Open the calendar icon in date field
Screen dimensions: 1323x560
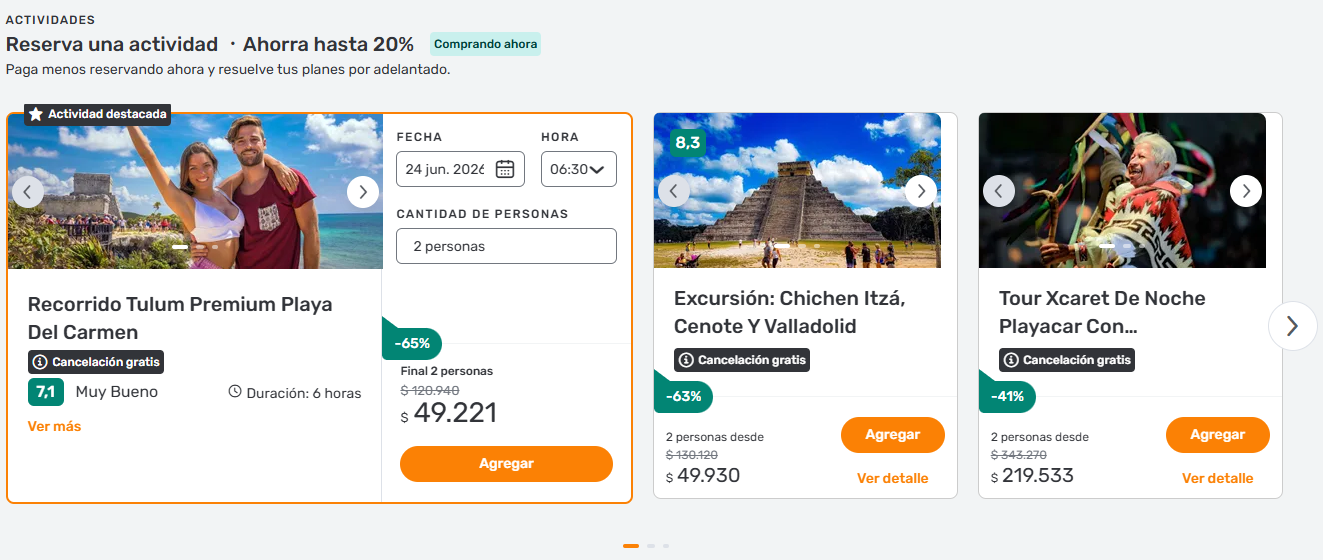pyautogui.click(x=505, y=169)
